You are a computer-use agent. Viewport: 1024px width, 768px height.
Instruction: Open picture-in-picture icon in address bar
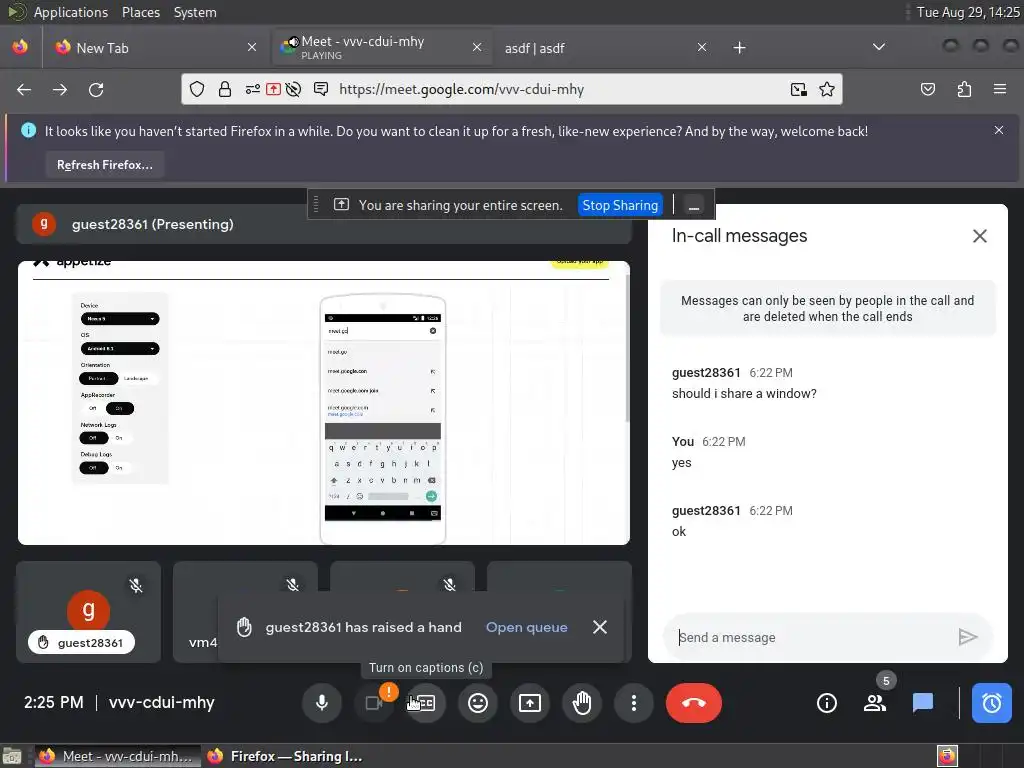click(x=799, y=89)
